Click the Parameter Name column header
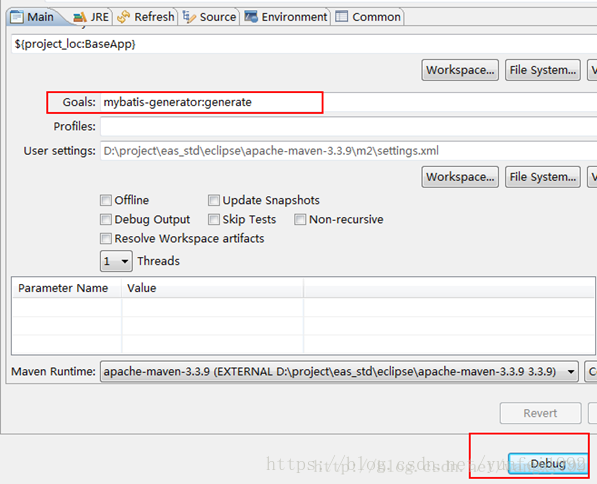This screenshot has height=484, width=597. pos(66,288)
